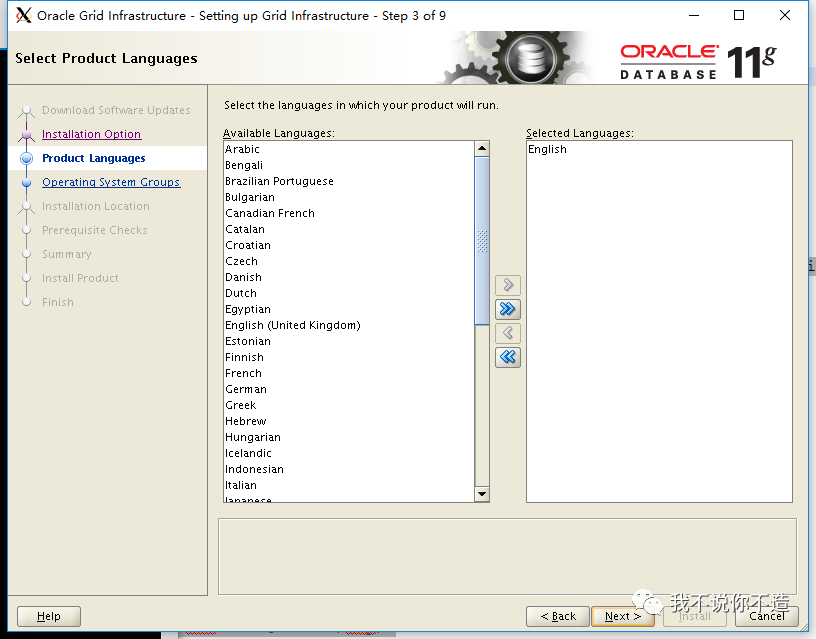Click the Summary step

(67, 254)
